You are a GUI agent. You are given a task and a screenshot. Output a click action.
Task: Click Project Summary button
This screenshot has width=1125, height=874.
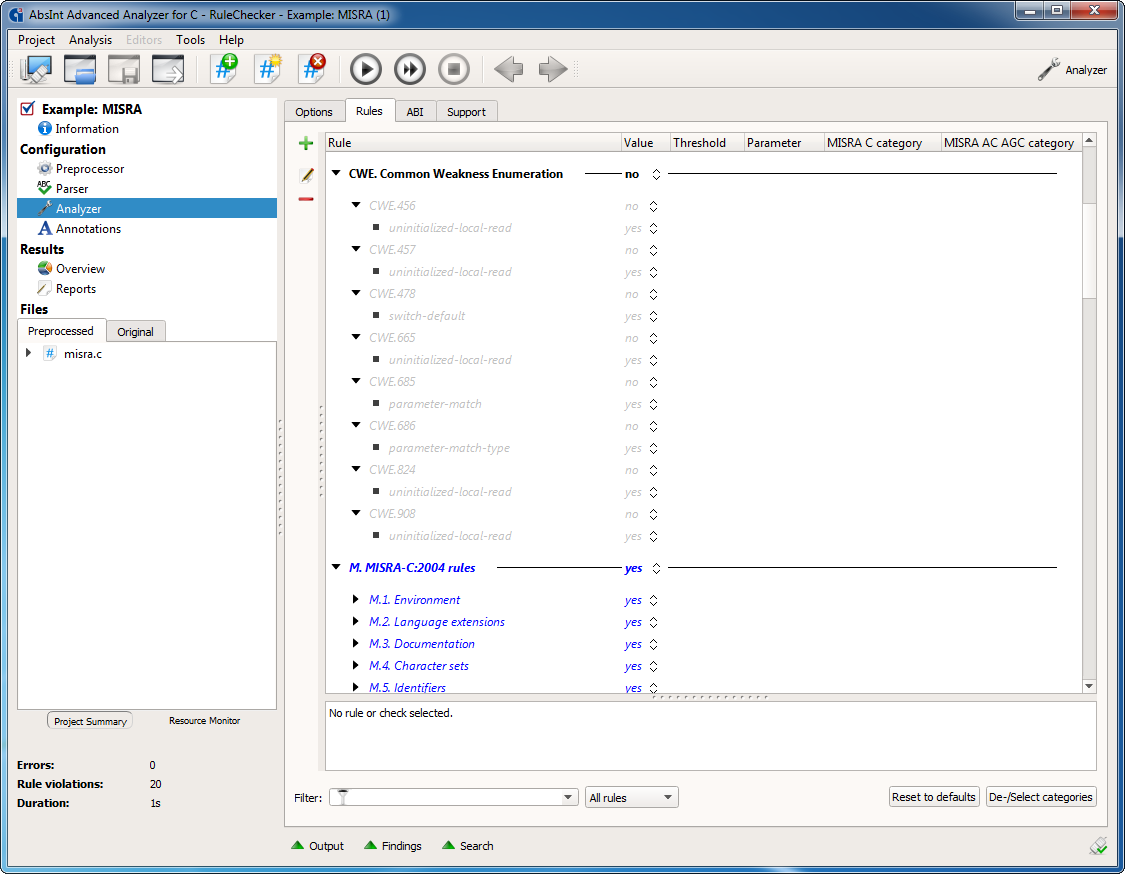(90, 721)
